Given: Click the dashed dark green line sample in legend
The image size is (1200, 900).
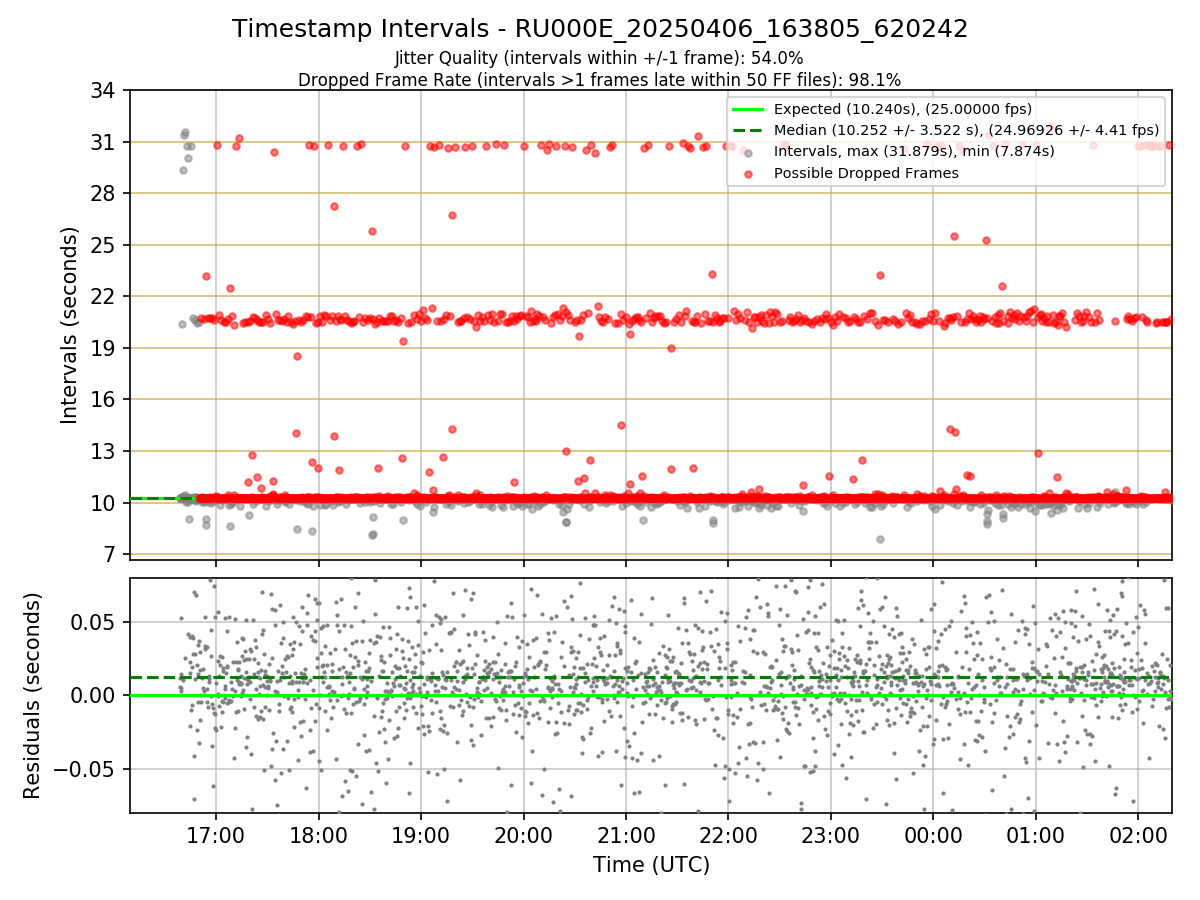Looking at the screenshot, I should click(748, 130).
